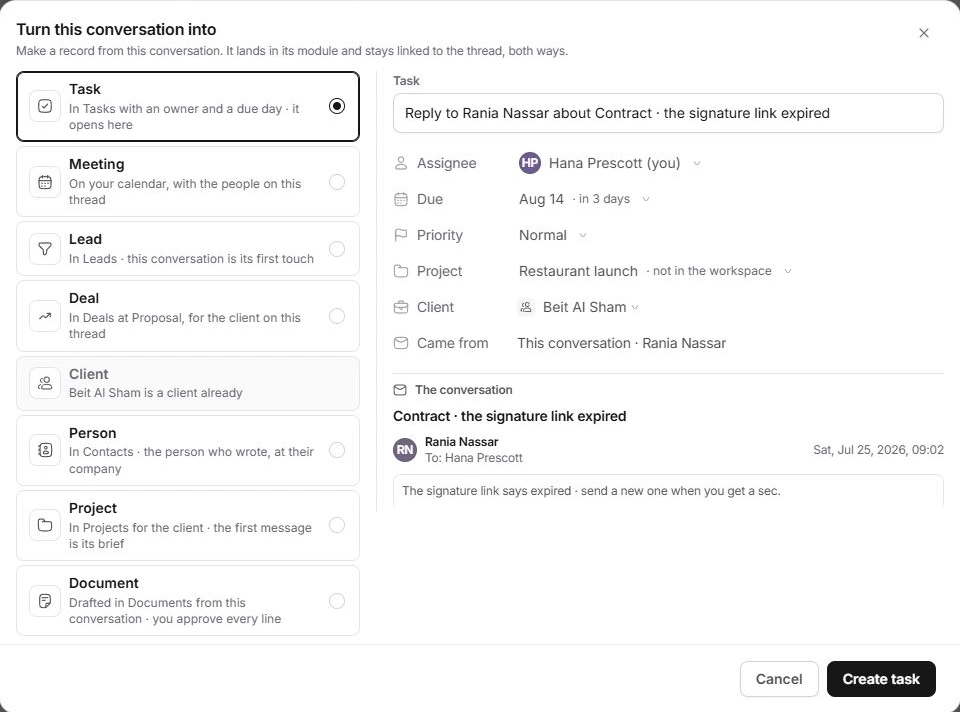Open the Priority Normal dropdown chevron
960x712 pixels.
582,236
